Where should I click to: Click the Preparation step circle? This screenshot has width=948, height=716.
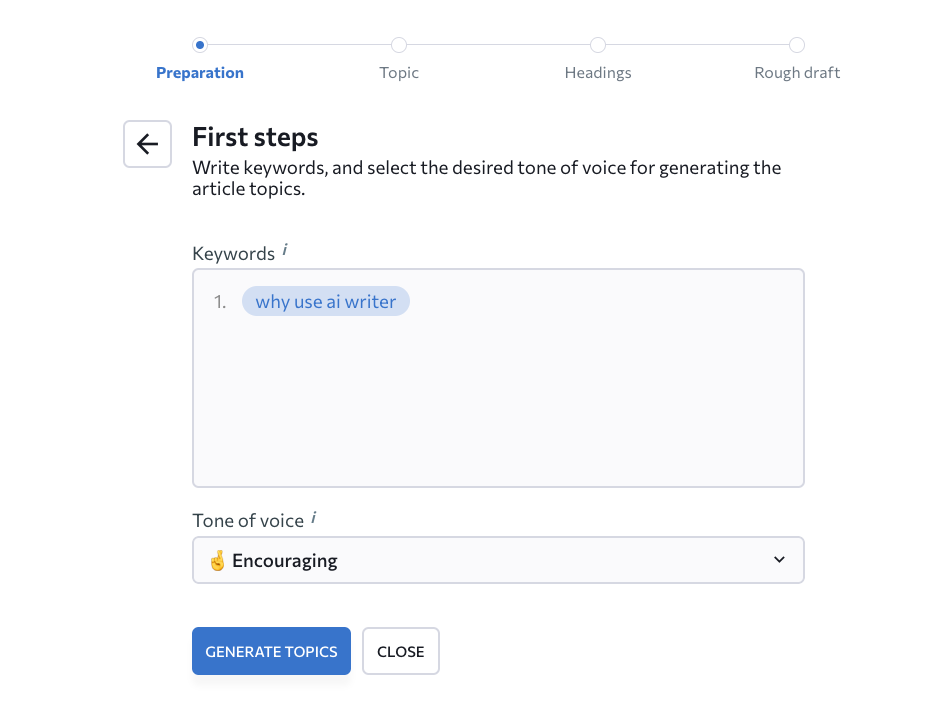click(200, 45)
